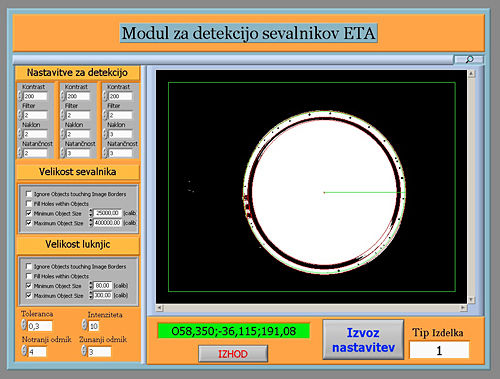Click the Izvoz nastavitev button
The width and height of the screenshot is (500, 379).
363,340
